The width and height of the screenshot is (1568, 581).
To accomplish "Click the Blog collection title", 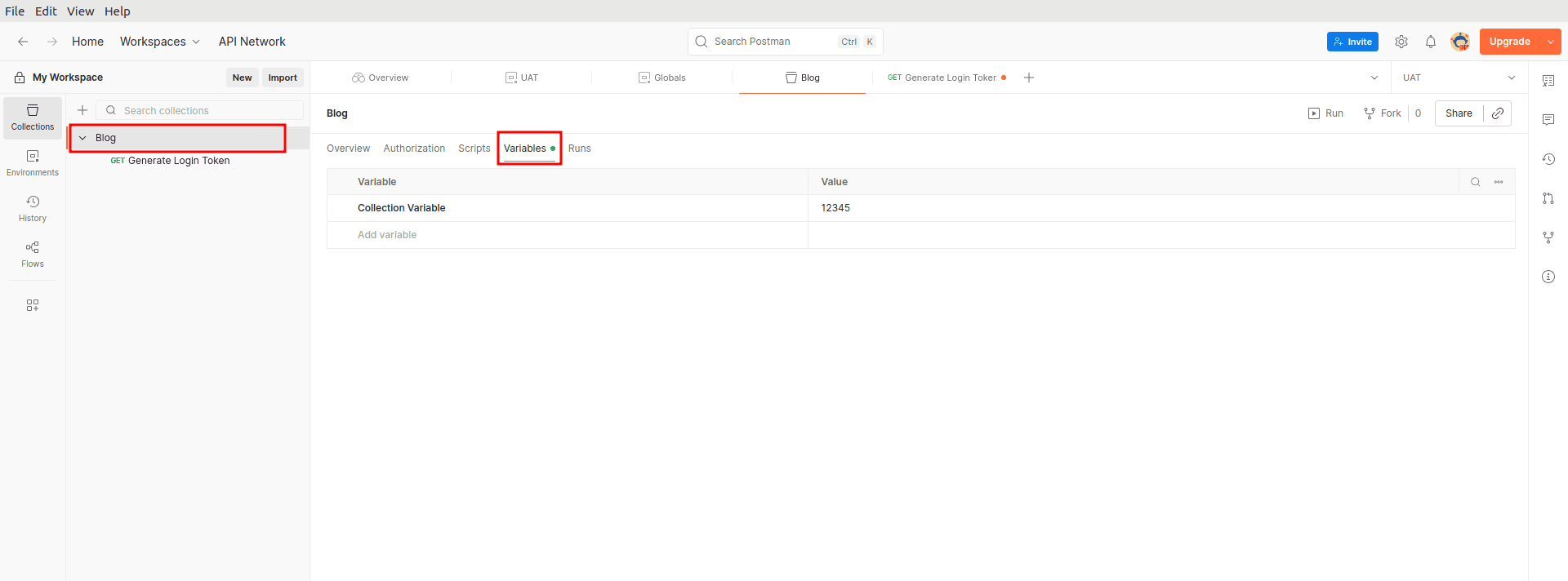I will tap(337, 113).
